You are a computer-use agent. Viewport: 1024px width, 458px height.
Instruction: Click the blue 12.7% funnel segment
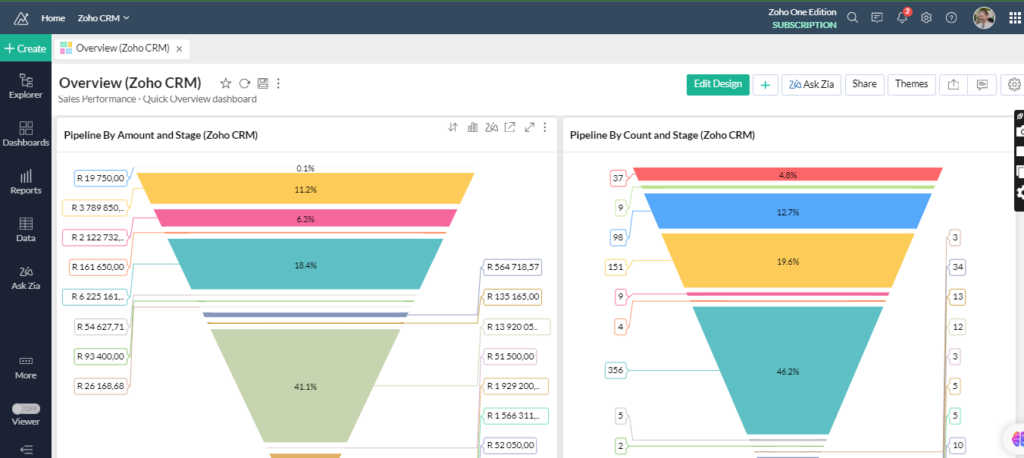pos(788,211)
